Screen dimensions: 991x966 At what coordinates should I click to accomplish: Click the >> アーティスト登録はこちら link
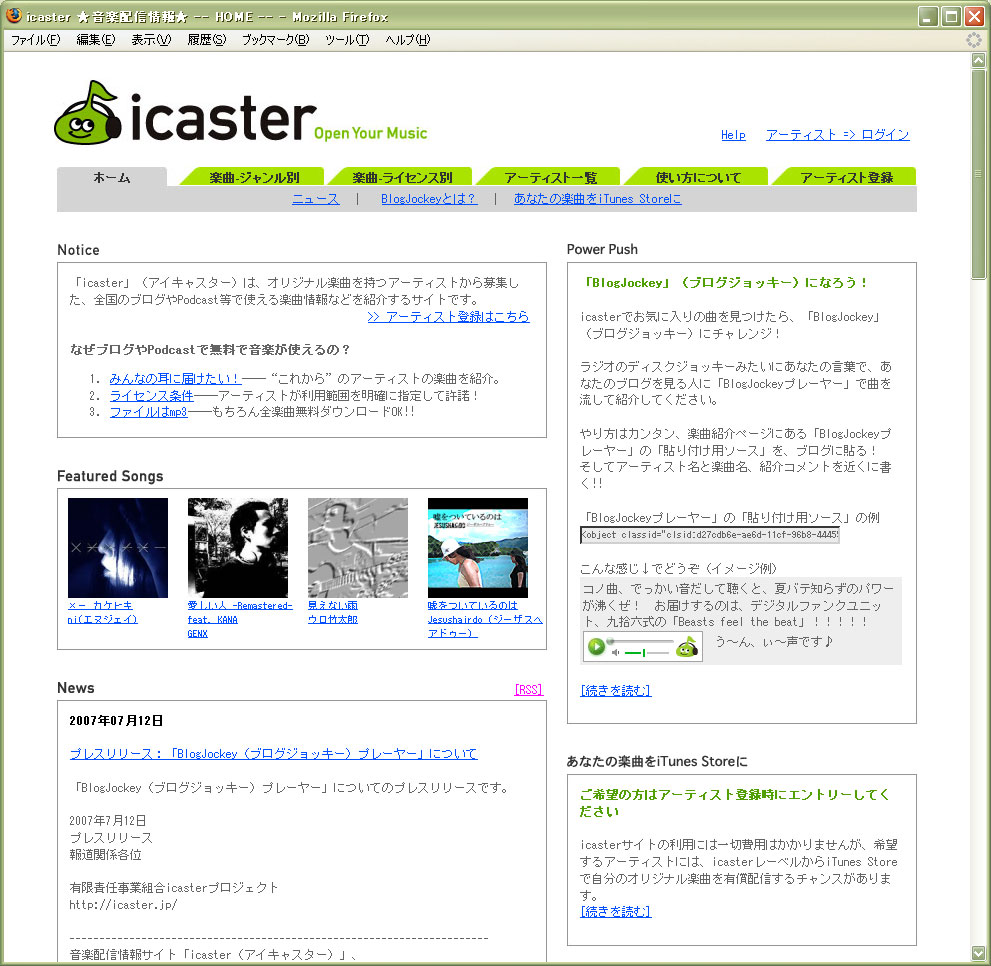click(448, 316)
